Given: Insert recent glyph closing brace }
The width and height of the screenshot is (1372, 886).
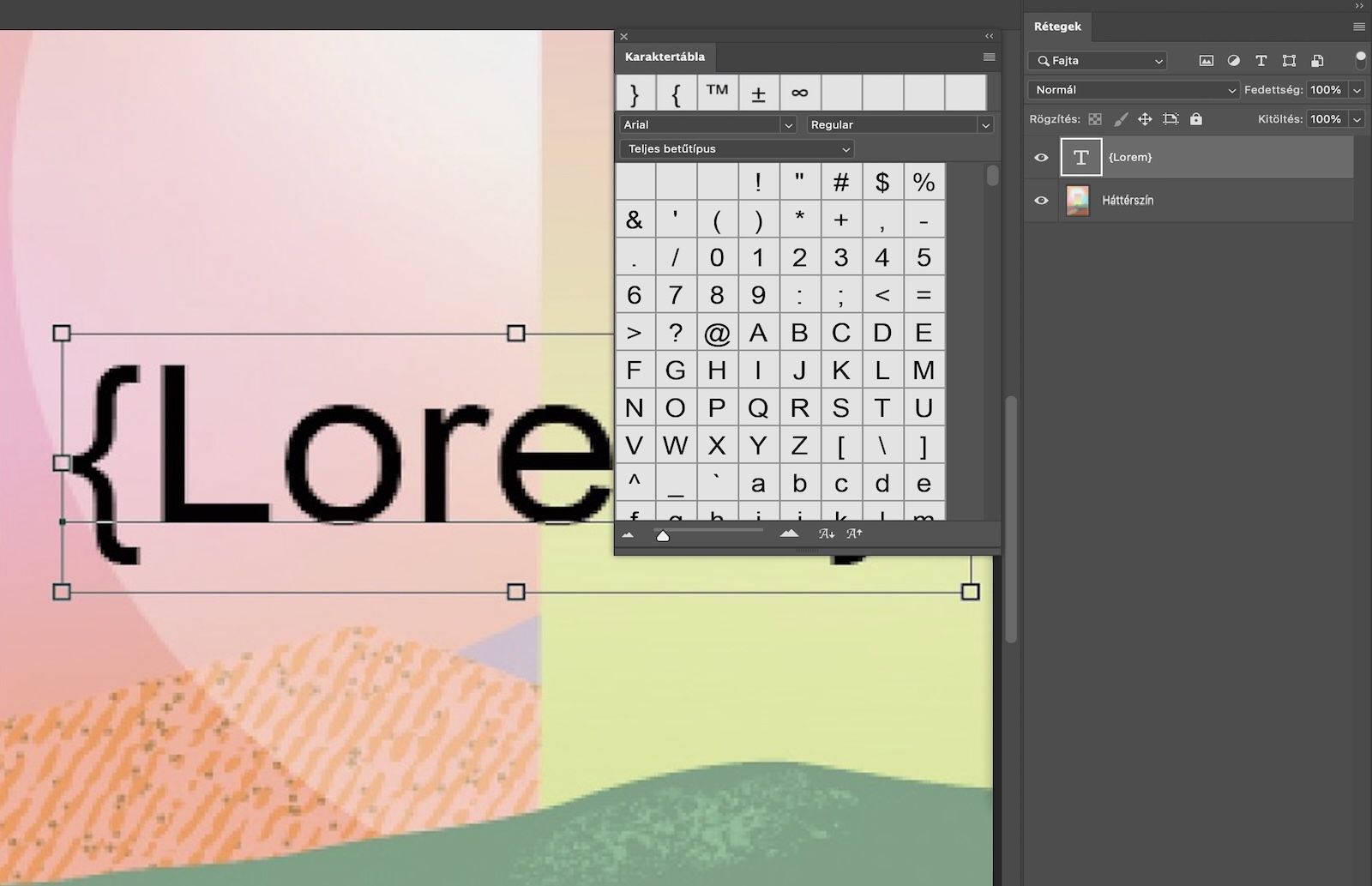Looking at the screenshot, I should click(635, 93).
